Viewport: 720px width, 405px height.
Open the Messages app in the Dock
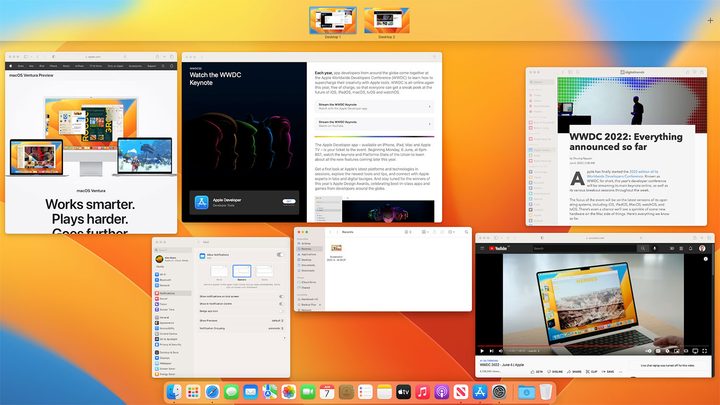tap(231, 392)
